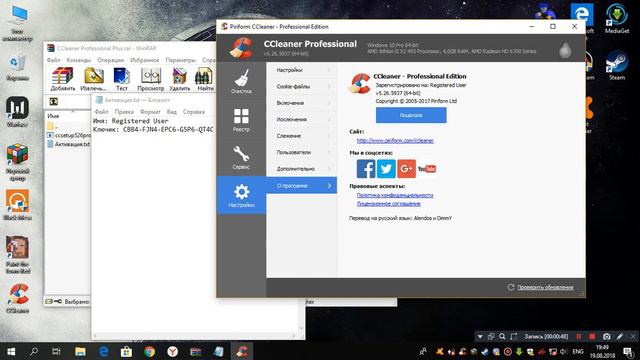Select the Настройки gear in CCleaner sidebar
Image resolution: width=640 pixels, height=360 pixels.
pos(241,195)
